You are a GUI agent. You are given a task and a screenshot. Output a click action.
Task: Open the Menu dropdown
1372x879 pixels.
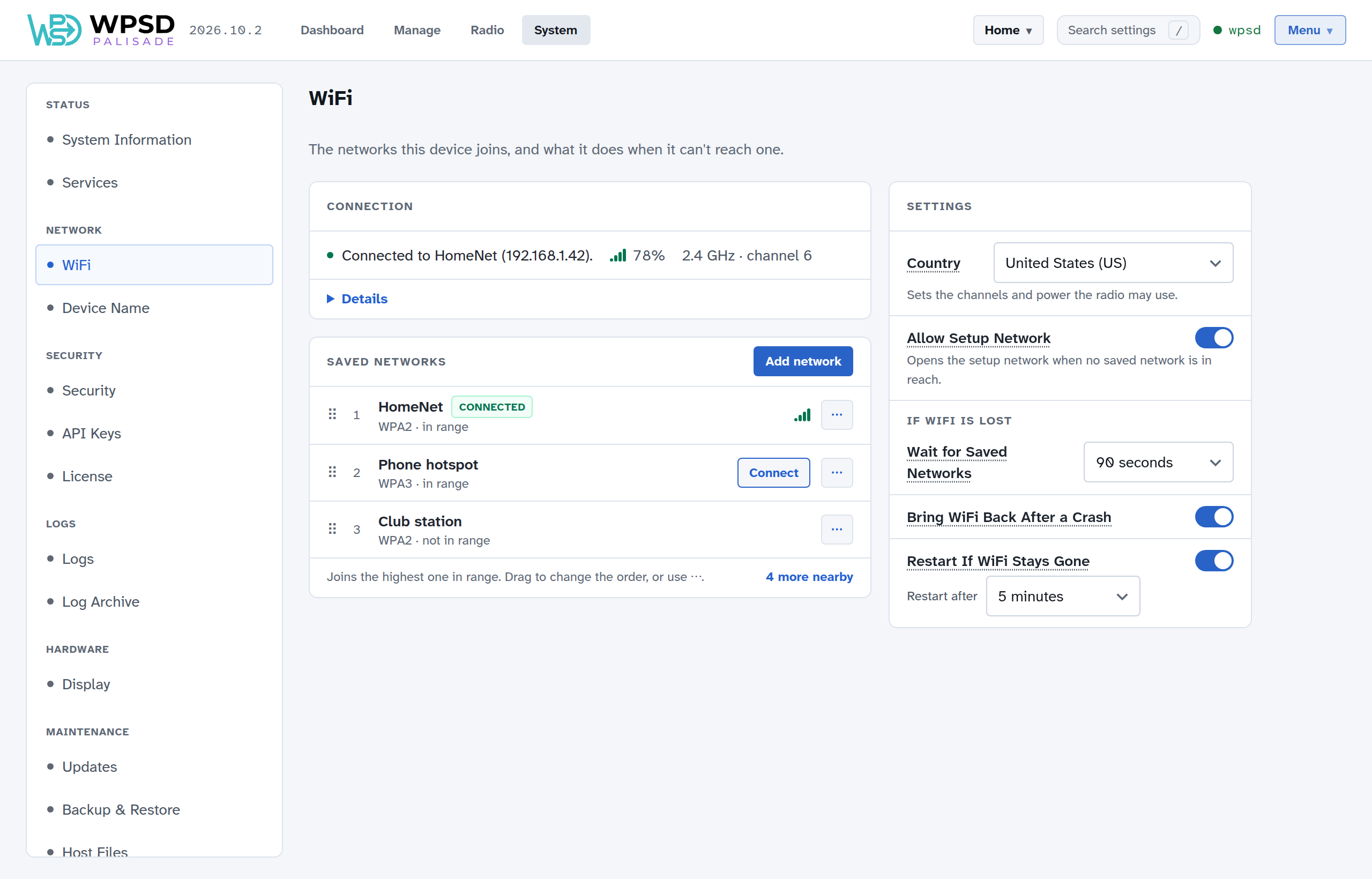[1310, 30]
